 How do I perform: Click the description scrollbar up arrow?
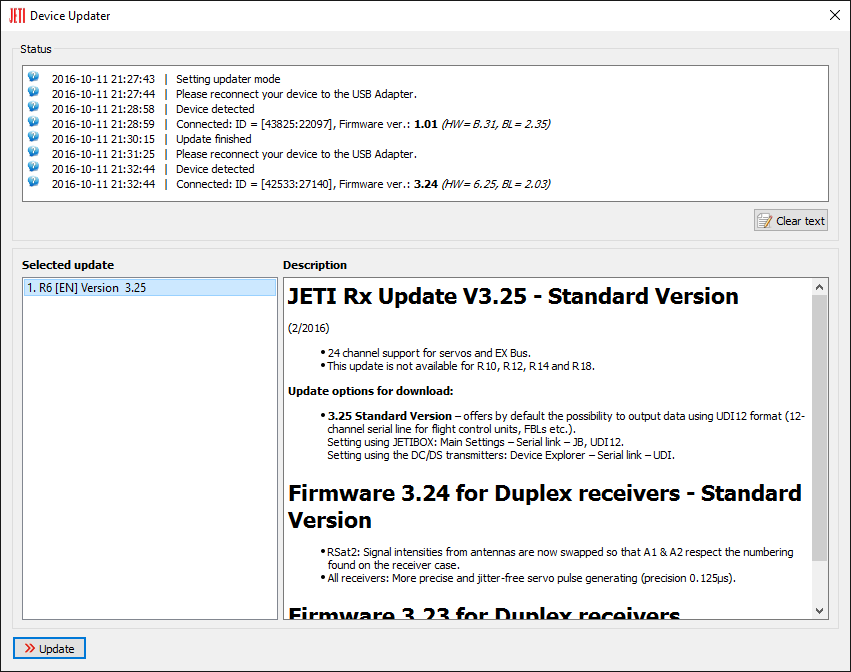click(820, 287)
